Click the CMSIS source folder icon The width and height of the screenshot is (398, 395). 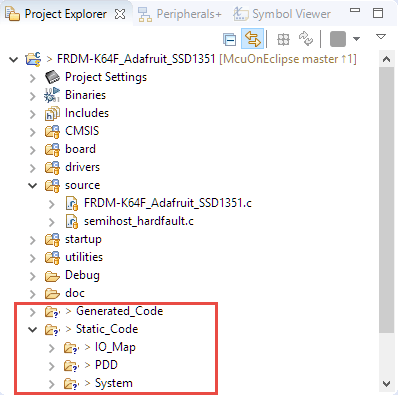52,131
